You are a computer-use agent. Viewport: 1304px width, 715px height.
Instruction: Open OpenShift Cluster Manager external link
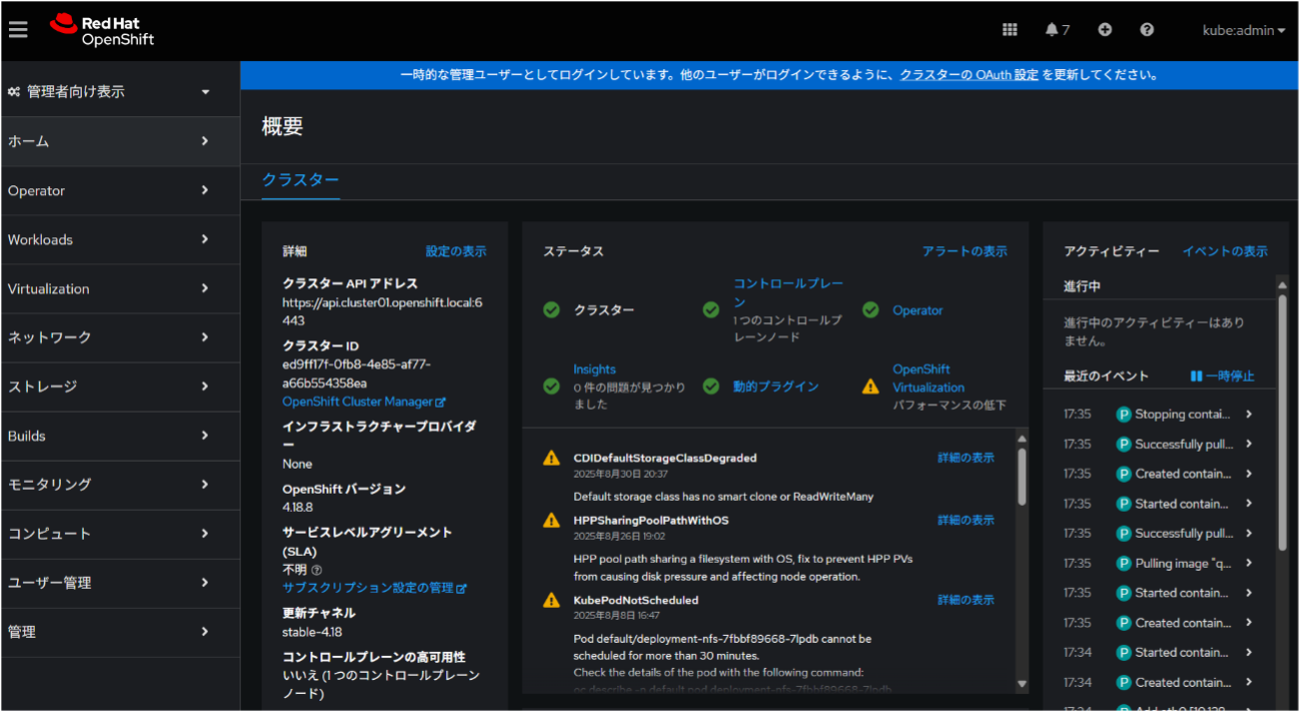(360, 401)
